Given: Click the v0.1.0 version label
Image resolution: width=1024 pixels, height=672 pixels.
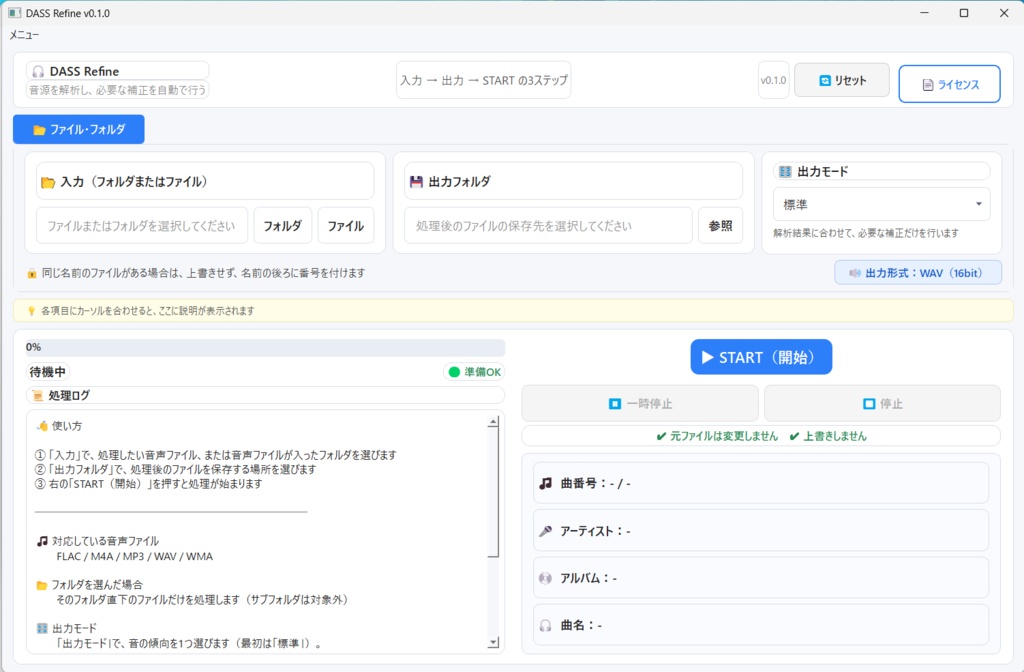Looking at the screenshot, I should point(773,80).
